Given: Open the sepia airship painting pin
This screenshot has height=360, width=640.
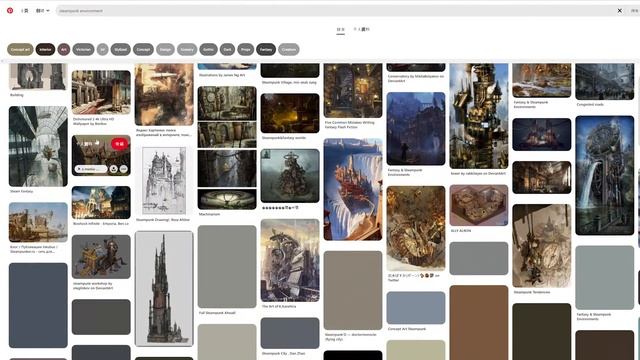Looking at the screenshot, I should coord(164,94).
